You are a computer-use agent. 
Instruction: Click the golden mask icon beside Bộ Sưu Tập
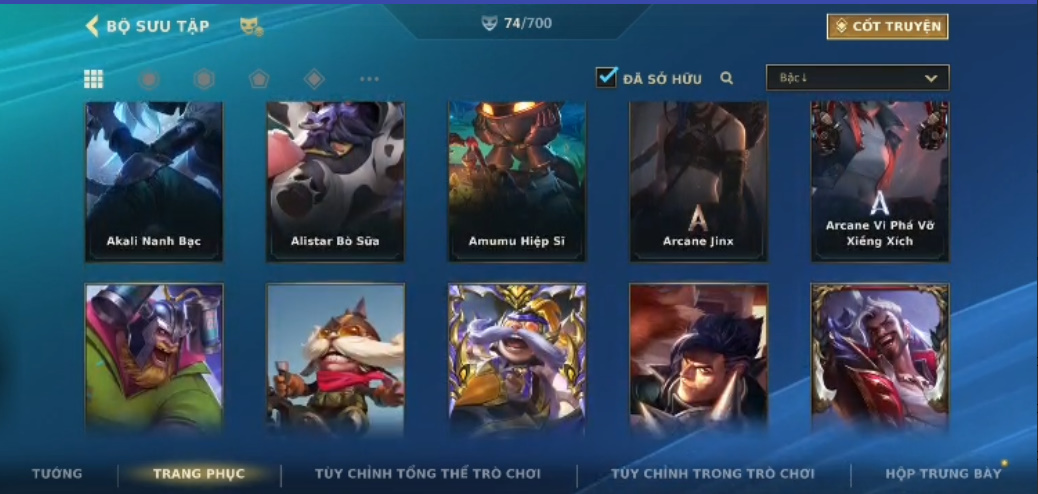251,26
